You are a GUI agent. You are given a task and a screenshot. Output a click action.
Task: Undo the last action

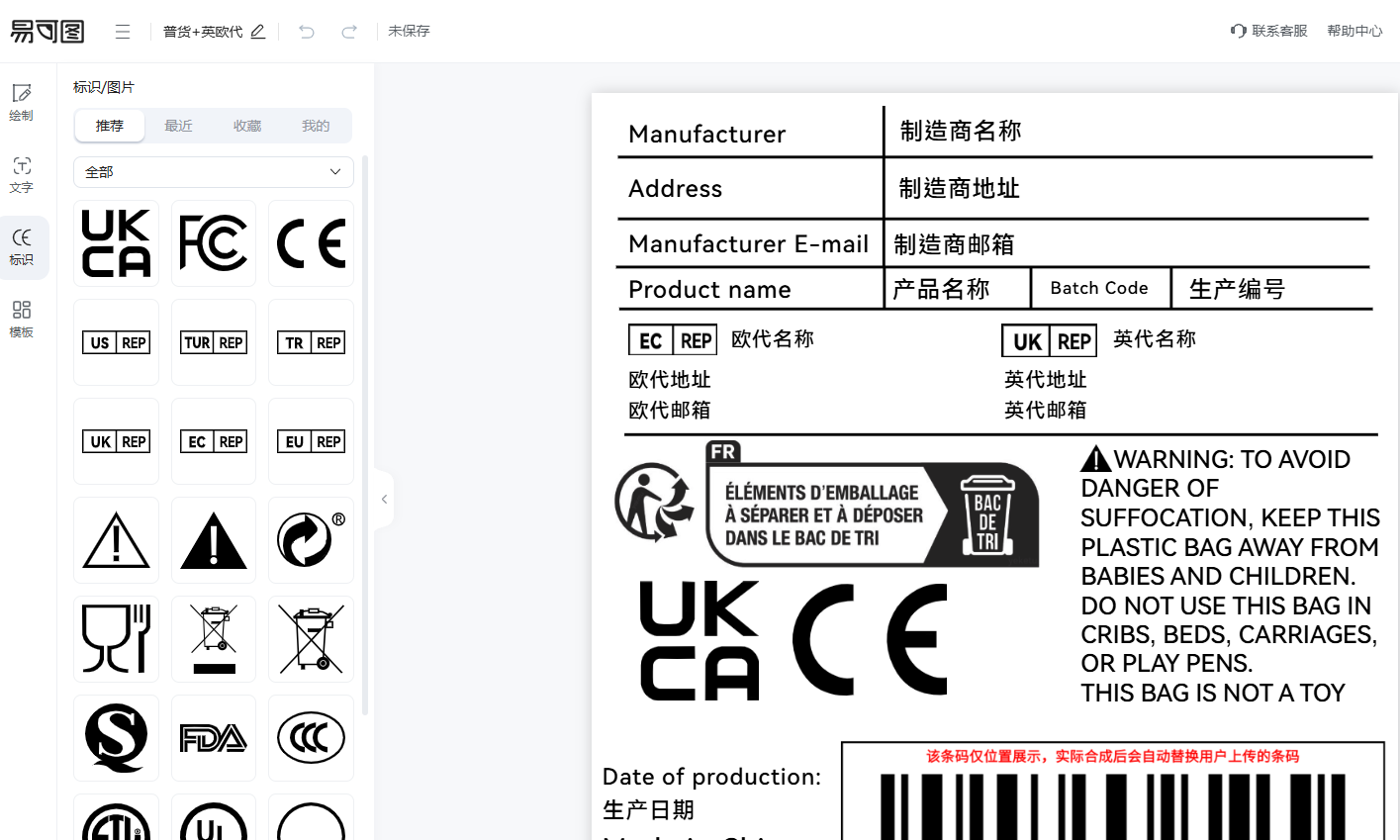[307, 32]
